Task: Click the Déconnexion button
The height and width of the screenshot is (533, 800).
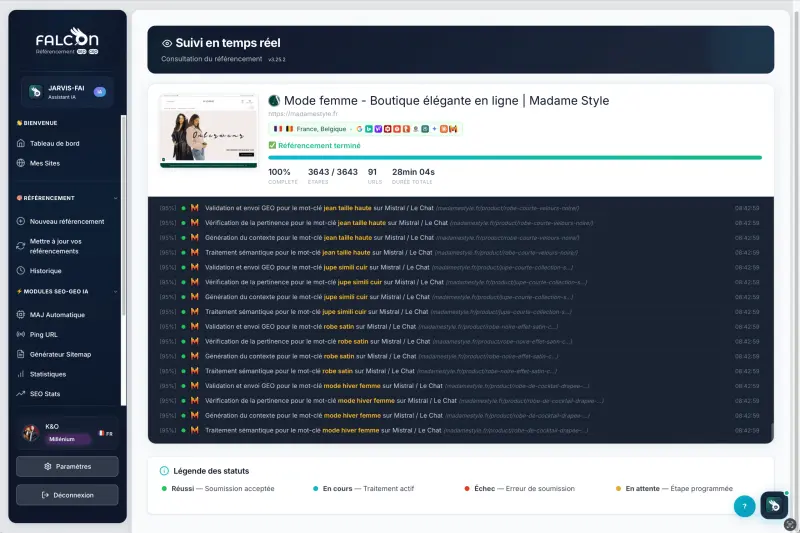Action: click(67, 495)
